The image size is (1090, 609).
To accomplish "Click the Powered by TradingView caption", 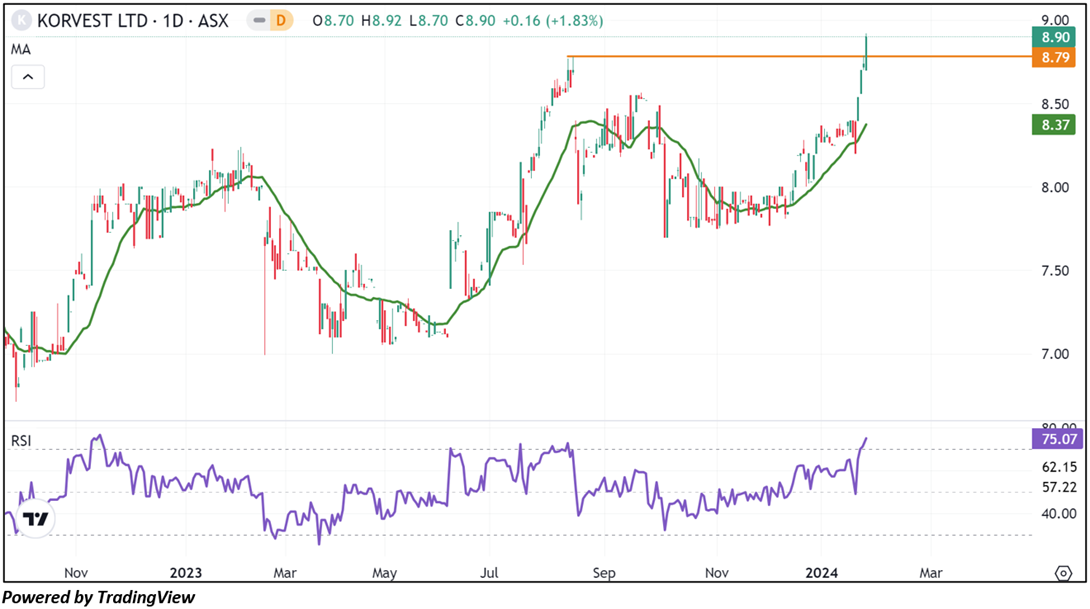I will 98,597.
